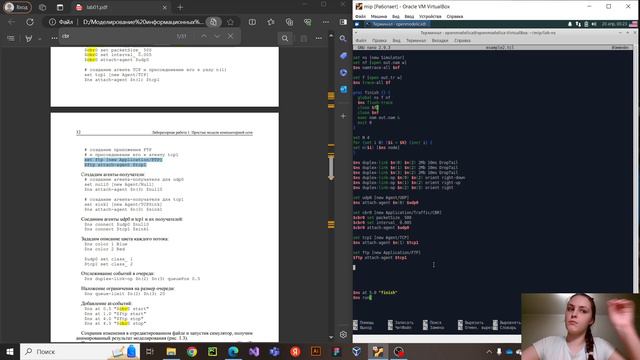Open Adobe Illustrator from the taskbar
The height and width of the screenshot is (360, 640).
point(316,351)
